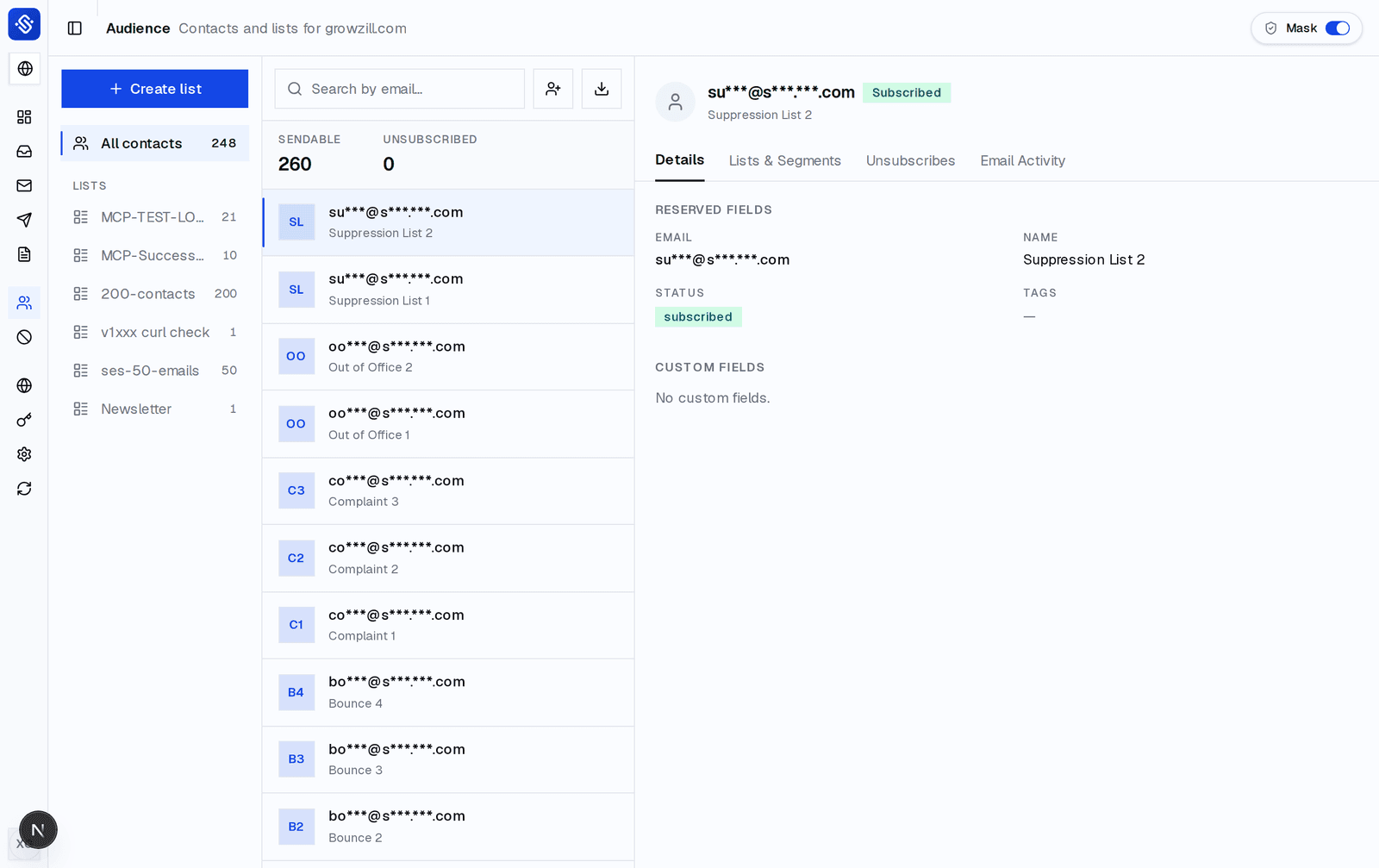Viewport: 1379px width, 868px height.
Task: Select the Bounce 3 contact
Action: 448,759
